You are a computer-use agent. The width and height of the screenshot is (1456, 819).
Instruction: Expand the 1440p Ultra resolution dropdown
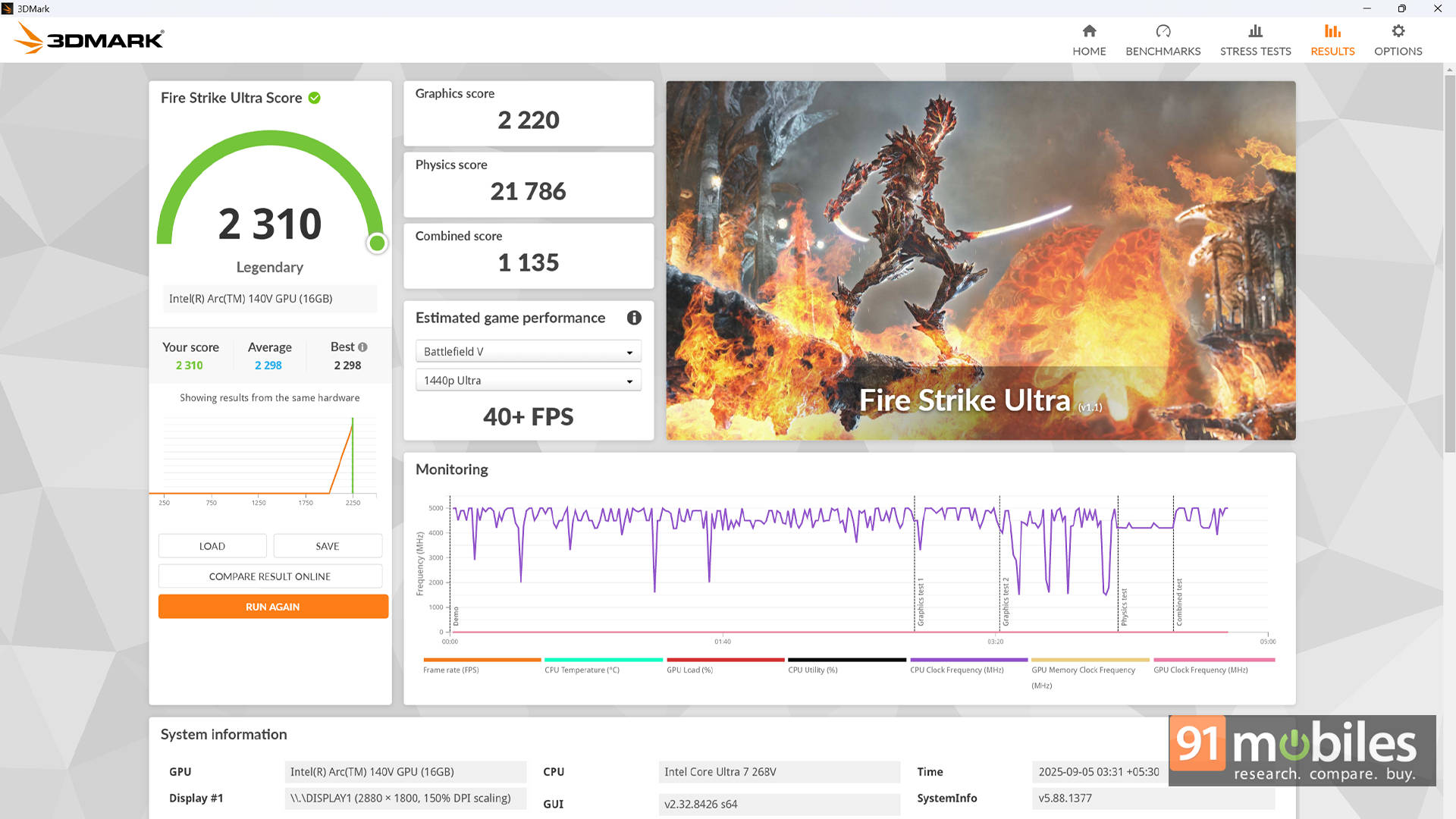528,381
